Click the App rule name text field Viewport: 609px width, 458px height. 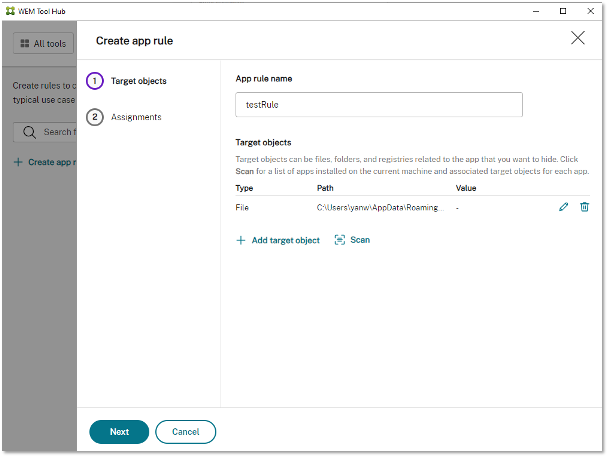click(x=378, y=105)
